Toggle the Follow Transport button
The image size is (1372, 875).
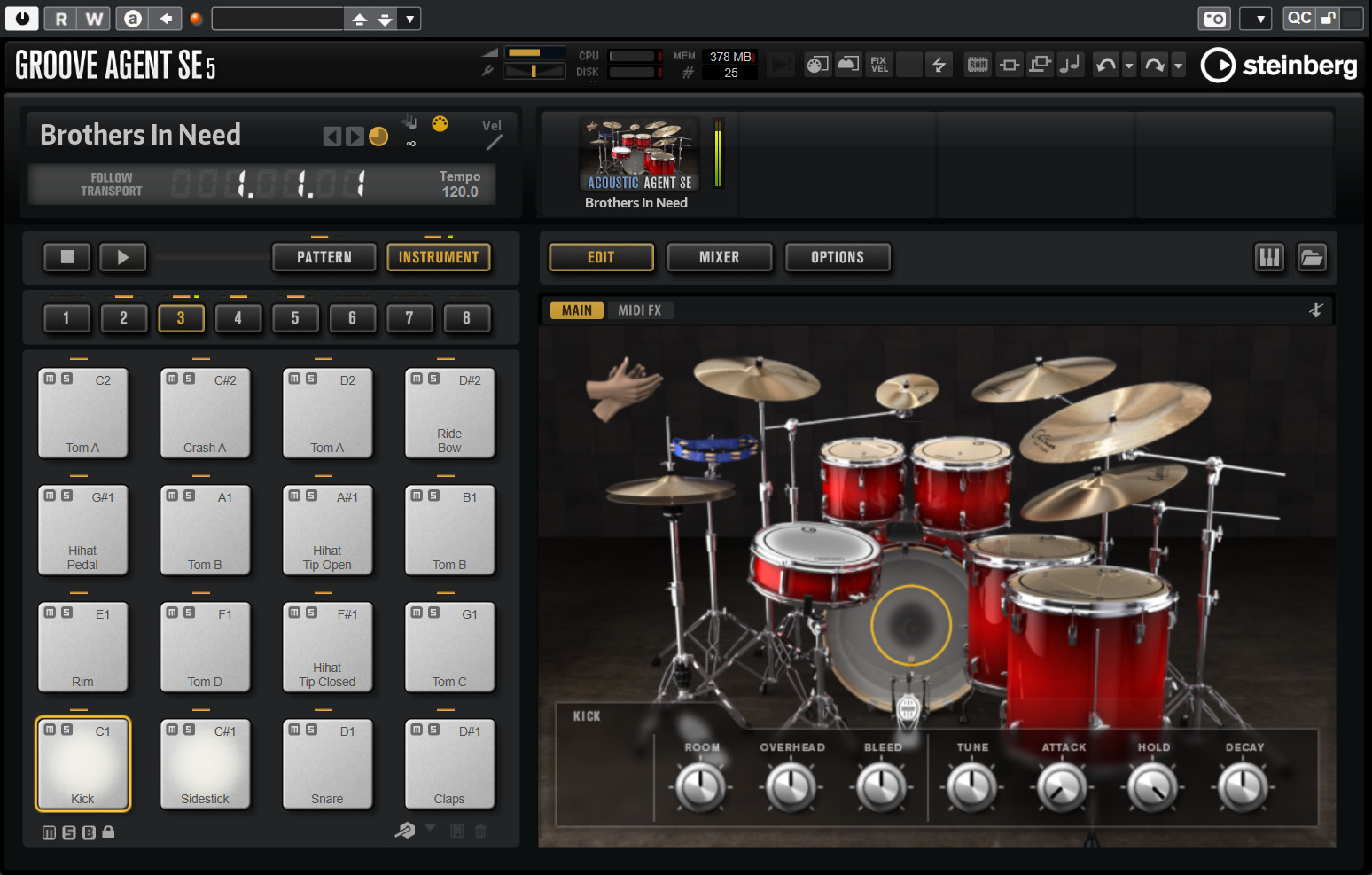[x=112, y=184]
